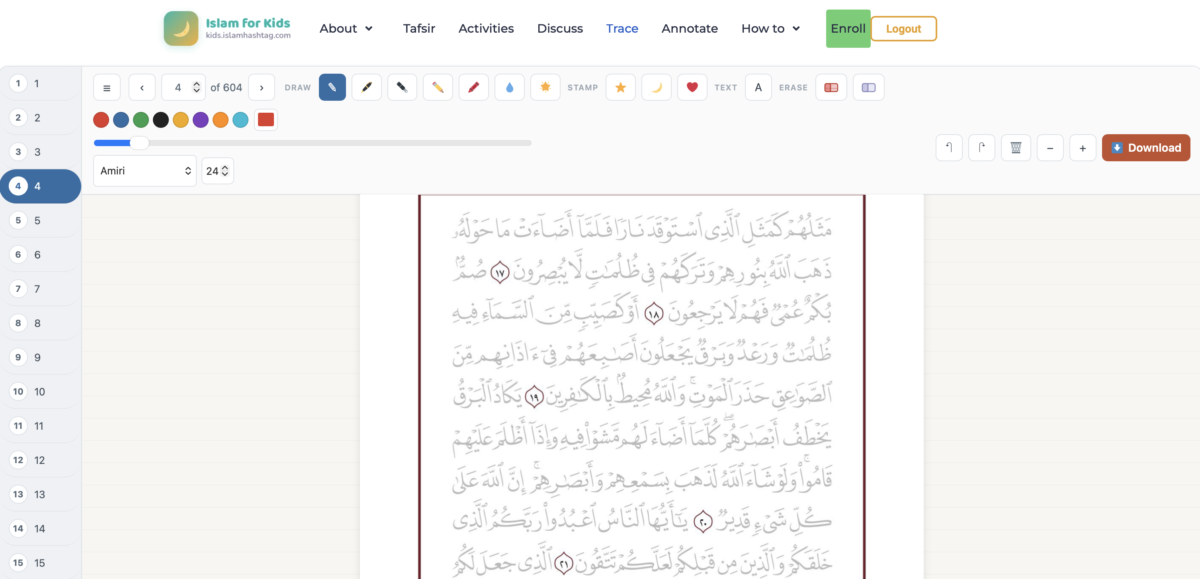Select page 7 in sidebar
Viewport: 1200px width, 579px height.
tap(40, 289)
